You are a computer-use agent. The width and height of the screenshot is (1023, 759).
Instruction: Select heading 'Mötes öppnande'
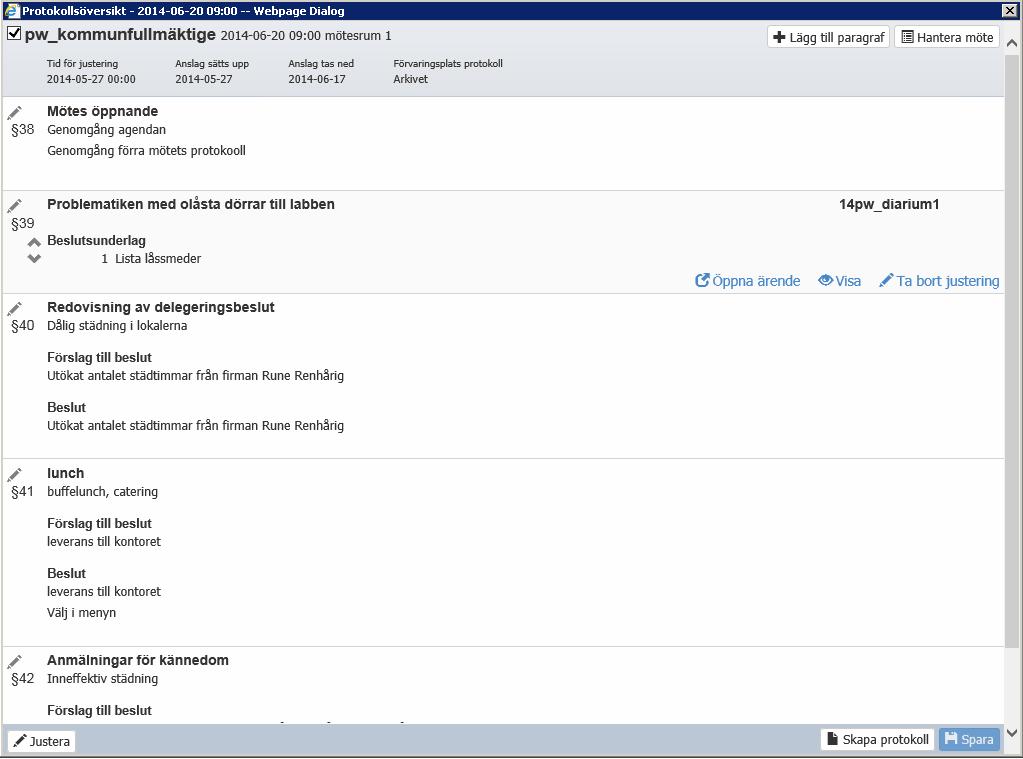point(102,111)
